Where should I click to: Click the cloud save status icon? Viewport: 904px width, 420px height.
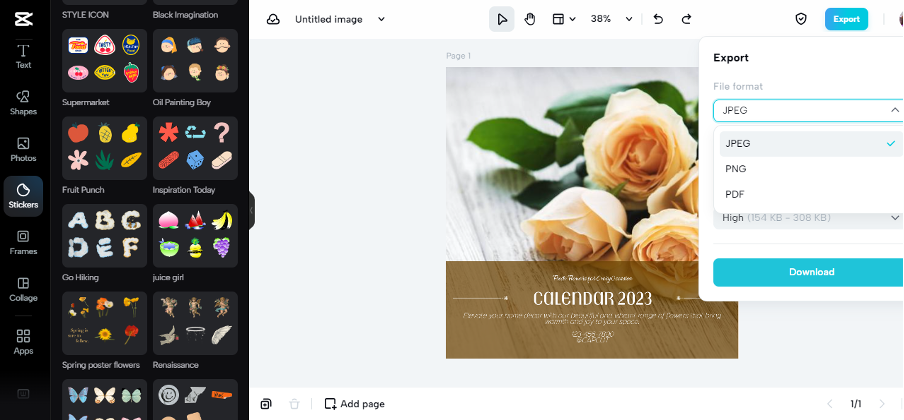click(273, 19)
